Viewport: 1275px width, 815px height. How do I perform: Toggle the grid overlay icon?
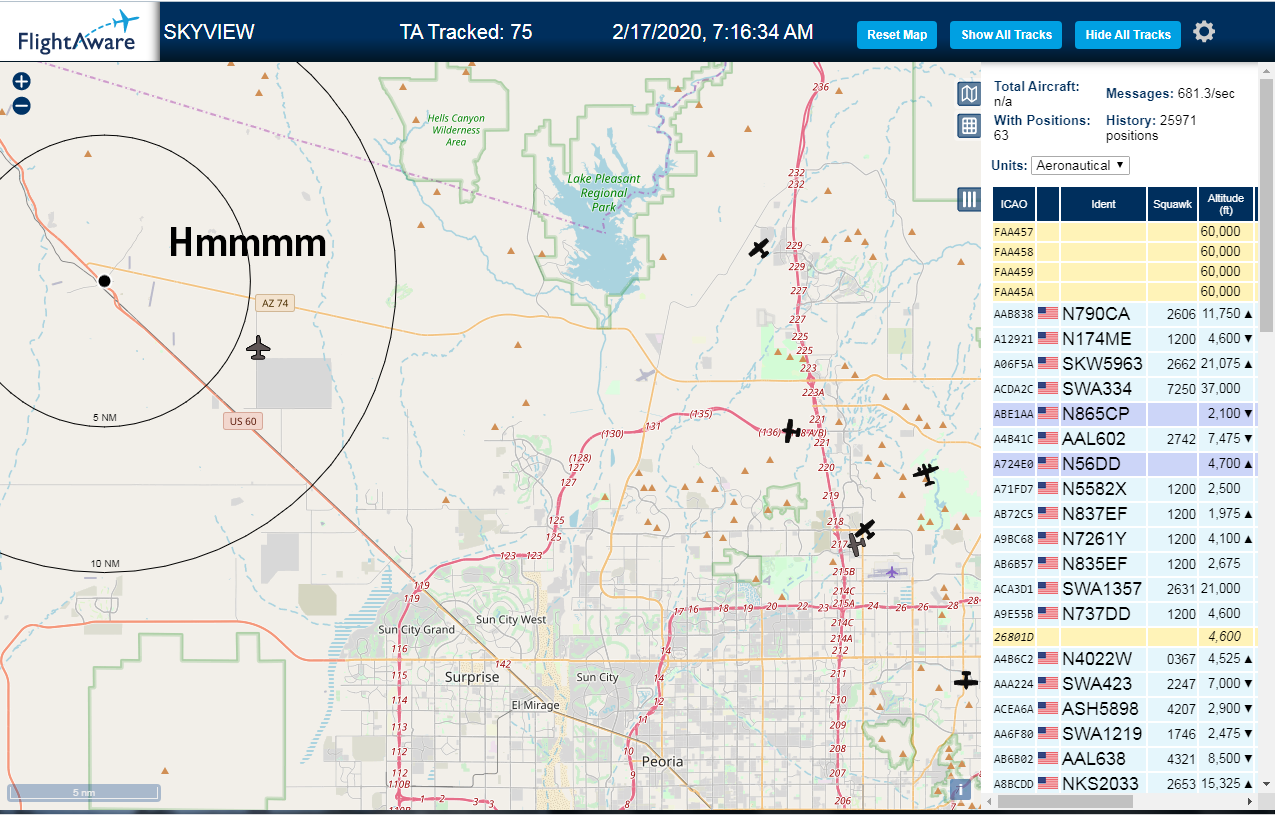click(968, 125)
